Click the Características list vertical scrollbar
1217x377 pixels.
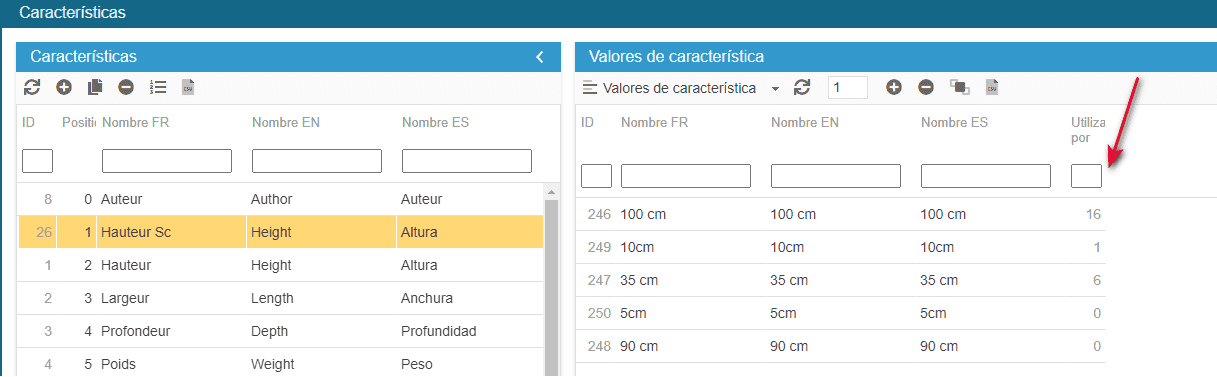coord(551,280)
